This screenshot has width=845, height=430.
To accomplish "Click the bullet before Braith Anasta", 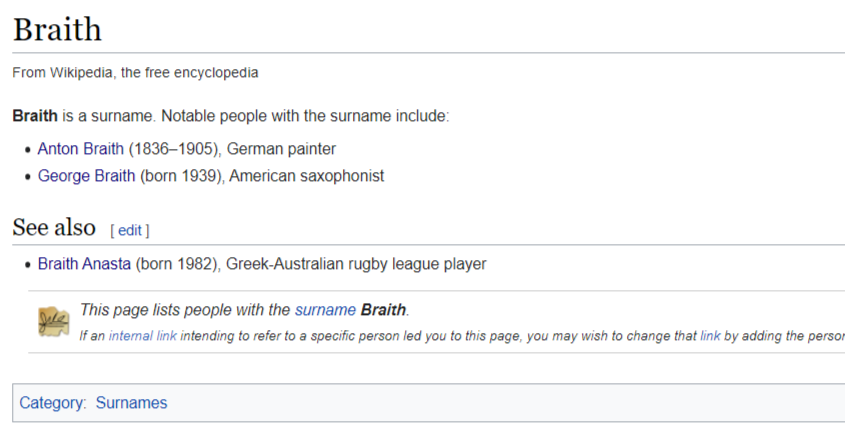I will tap(28, 265).
